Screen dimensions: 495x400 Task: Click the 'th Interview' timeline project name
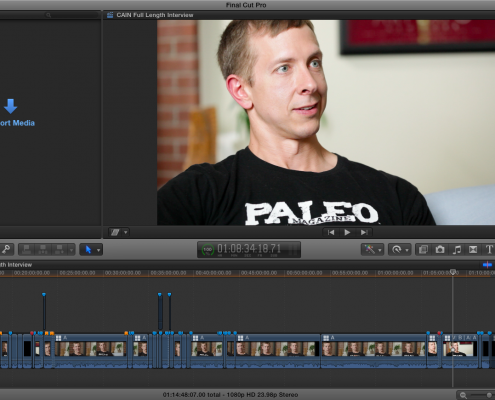pos(16,265)
